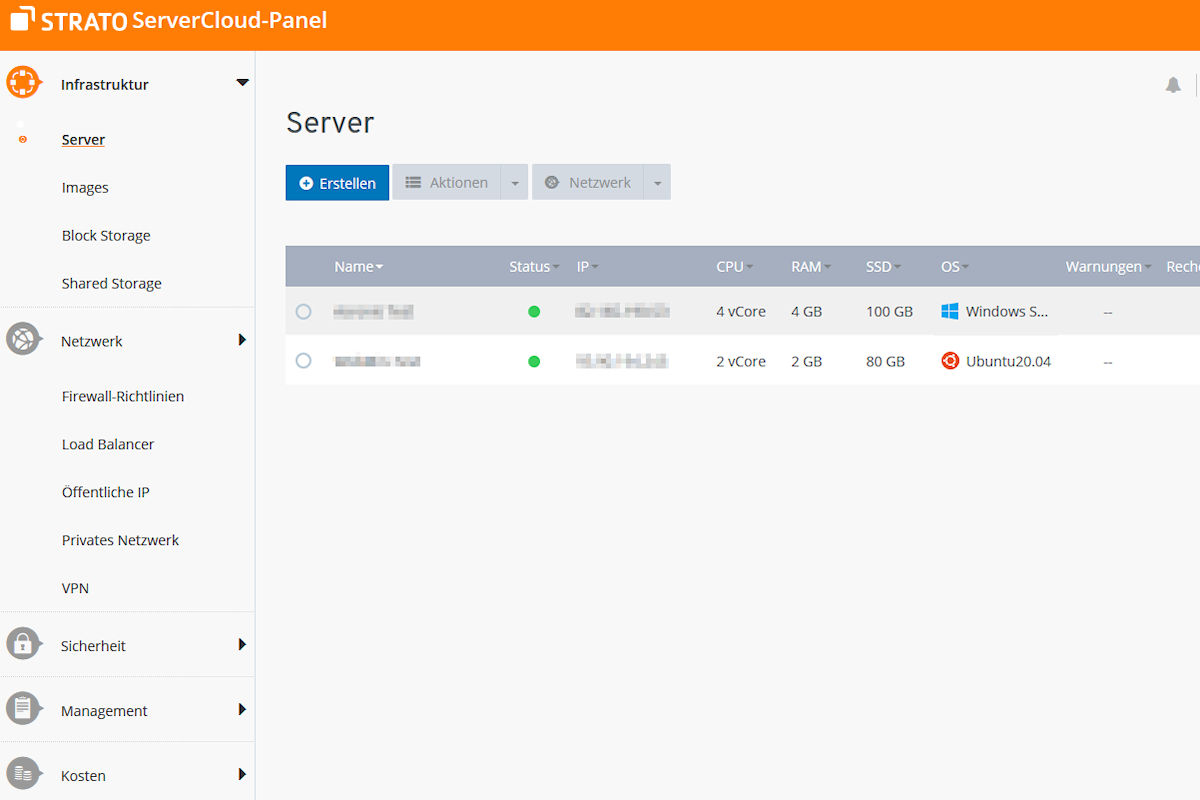The width and height of the screenshot is (1200, 800).
Task: Click the Kosten coins icon
Action: 23,774
